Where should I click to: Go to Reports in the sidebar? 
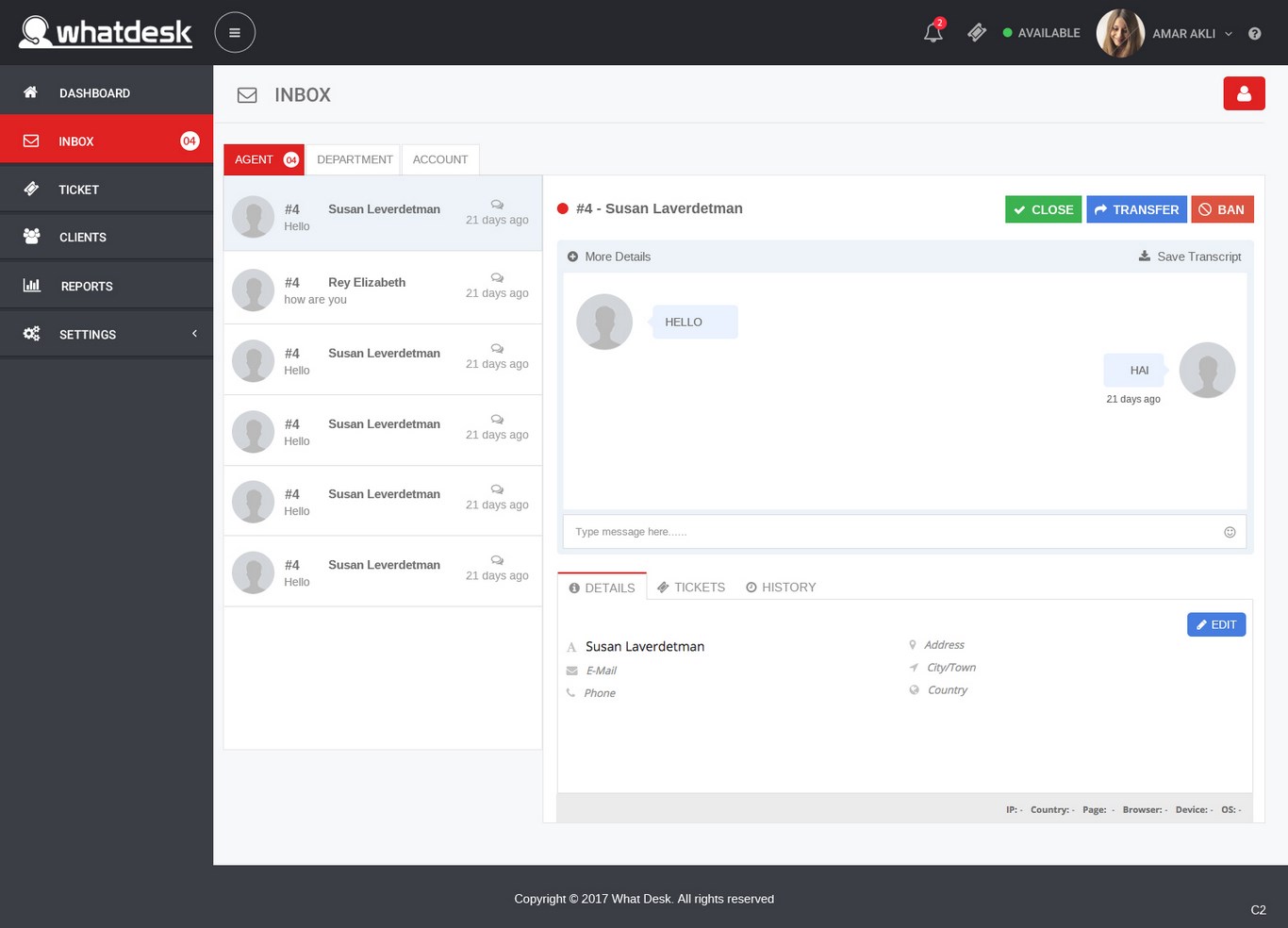tap(87, 286)
